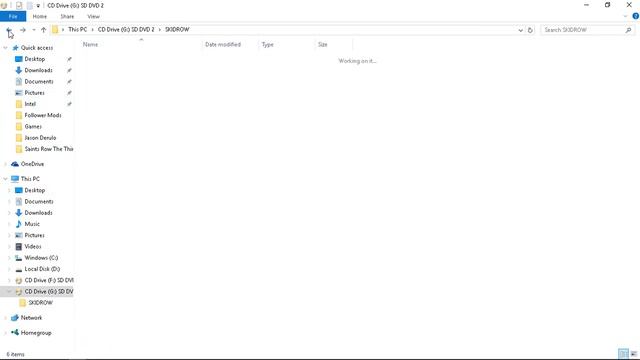Image resolution: width=640 pixels, height=360 pixels.
Task: Click the New folder quick access icon
Action: 29,6
